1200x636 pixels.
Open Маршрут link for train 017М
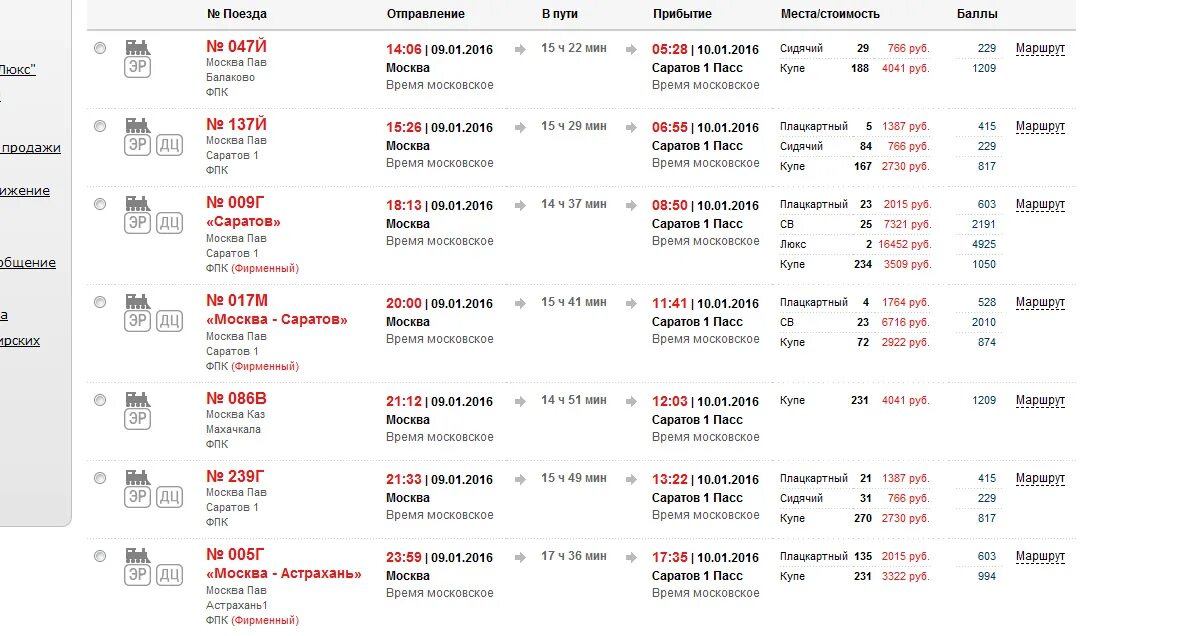point(1040,302)
